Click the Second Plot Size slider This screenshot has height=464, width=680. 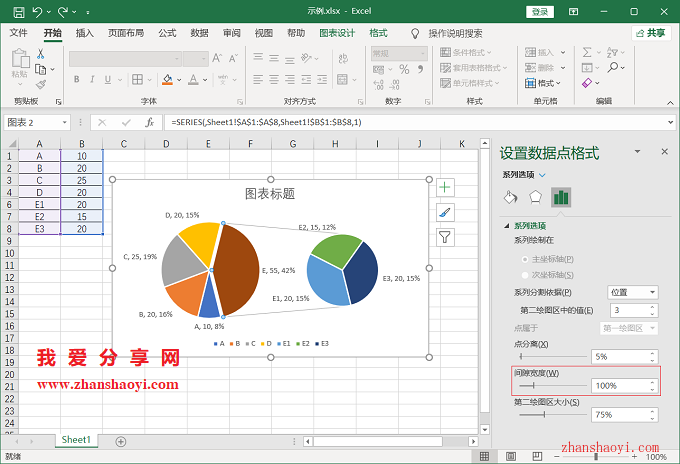552,415
